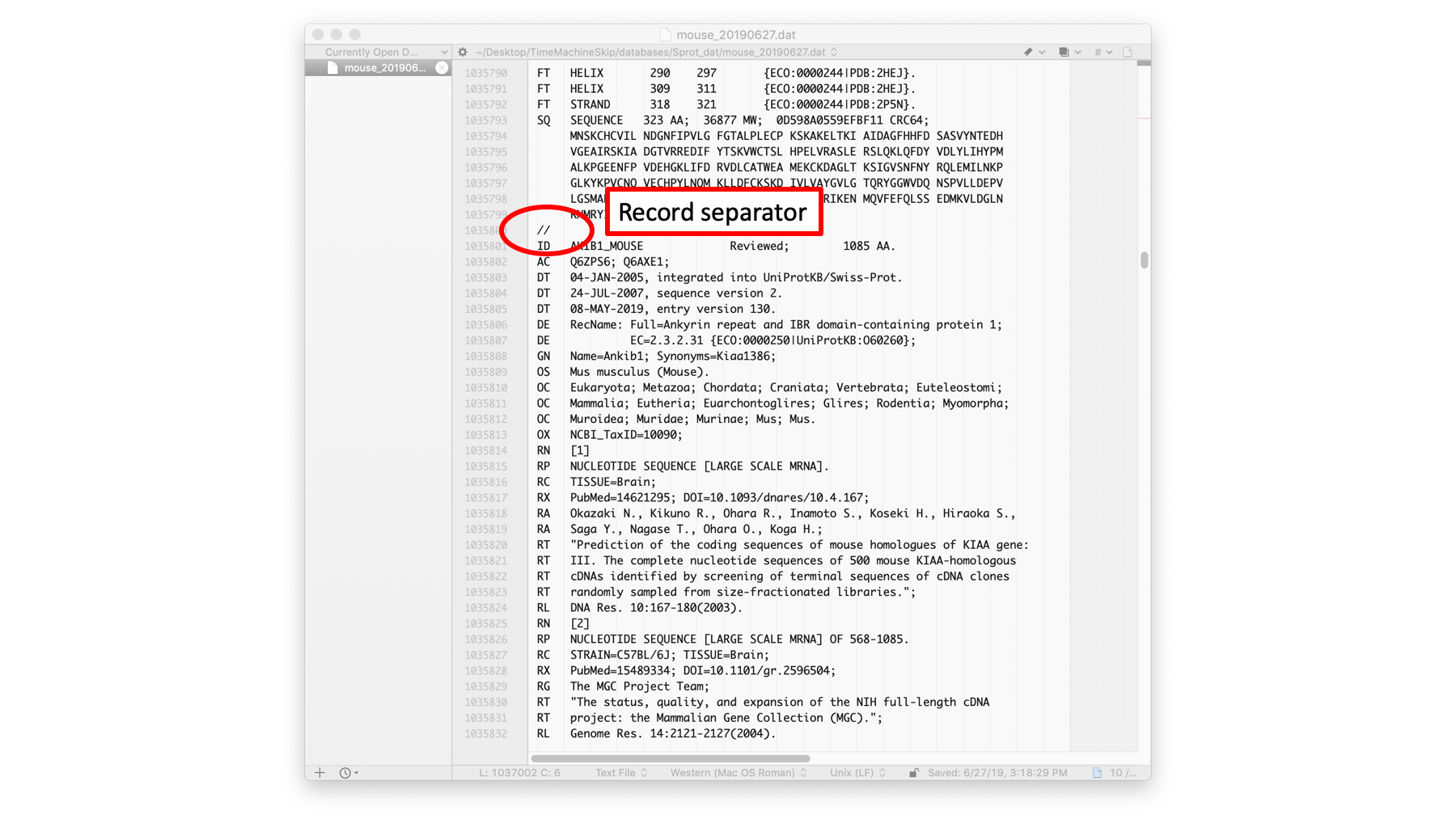Open the pencil text options menu
The height and width of the screenshot is (819, 1456).
pos(1034,52)
